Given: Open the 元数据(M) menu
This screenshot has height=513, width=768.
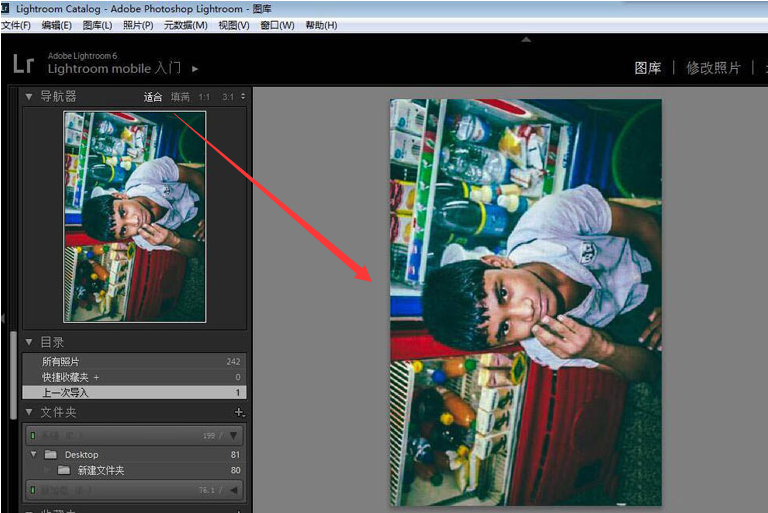Looking at the screenshot, I should pos(186,25).
